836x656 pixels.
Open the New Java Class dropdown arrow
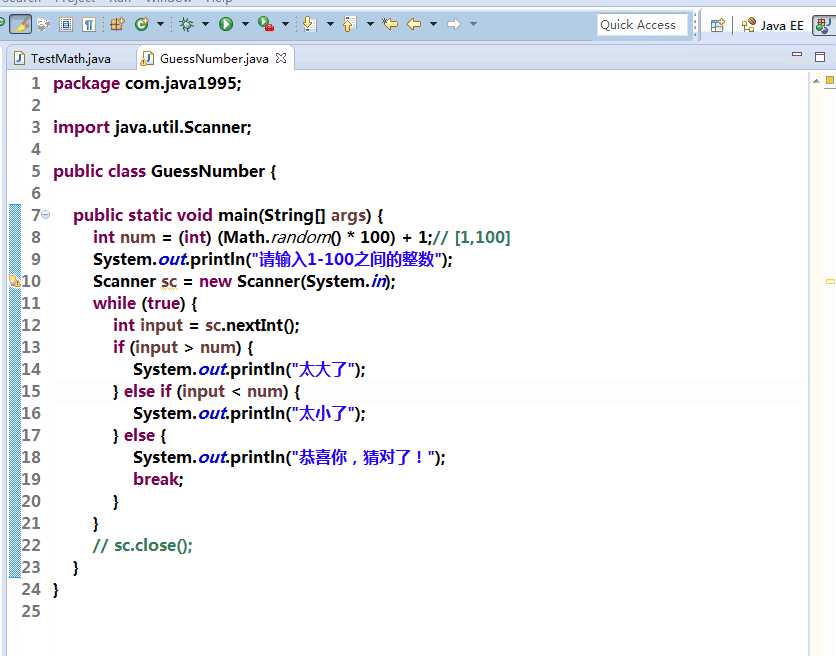160,24
